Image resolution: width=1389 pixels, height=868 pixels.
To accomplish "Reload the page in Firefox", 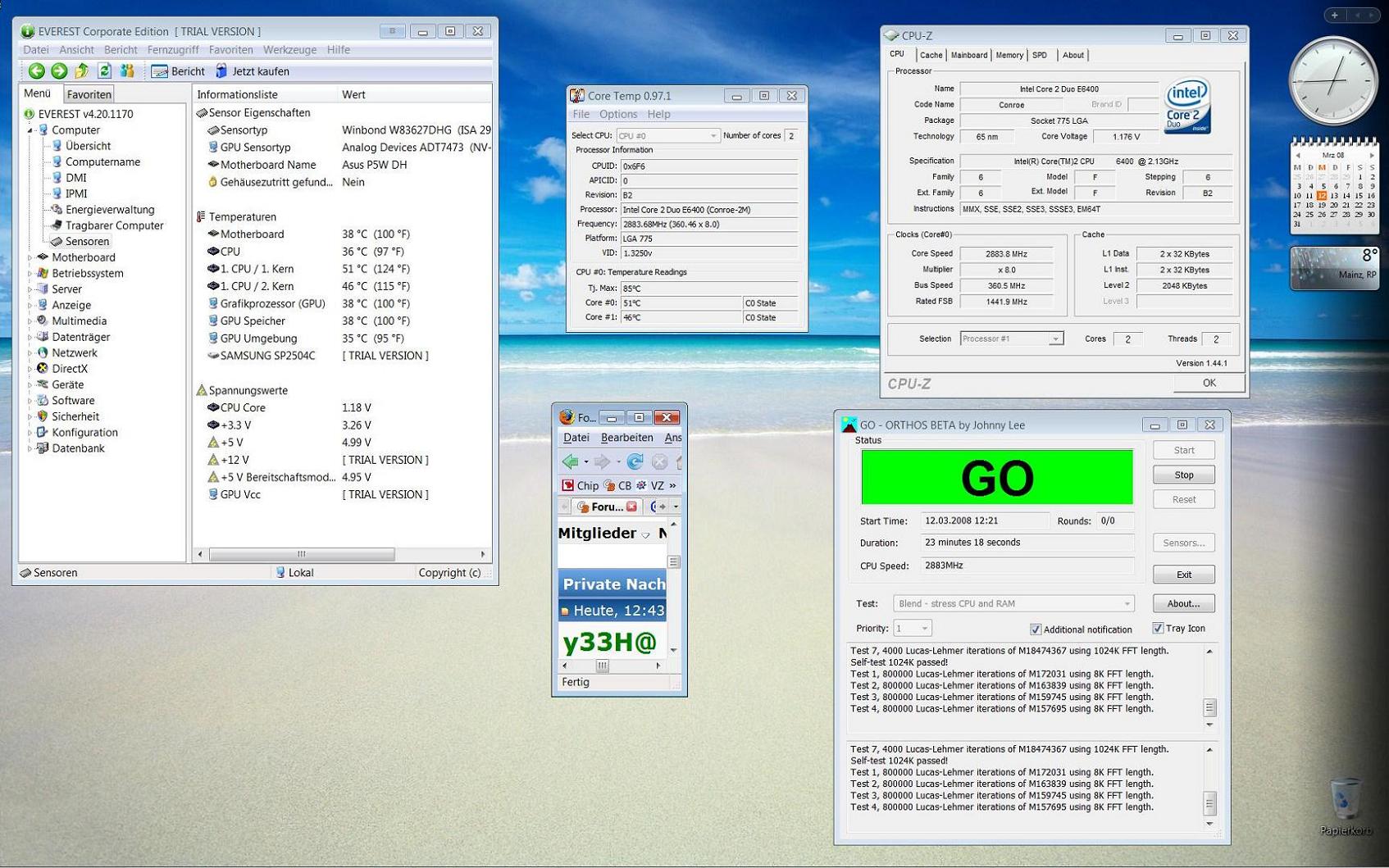I will click(635, 462).
